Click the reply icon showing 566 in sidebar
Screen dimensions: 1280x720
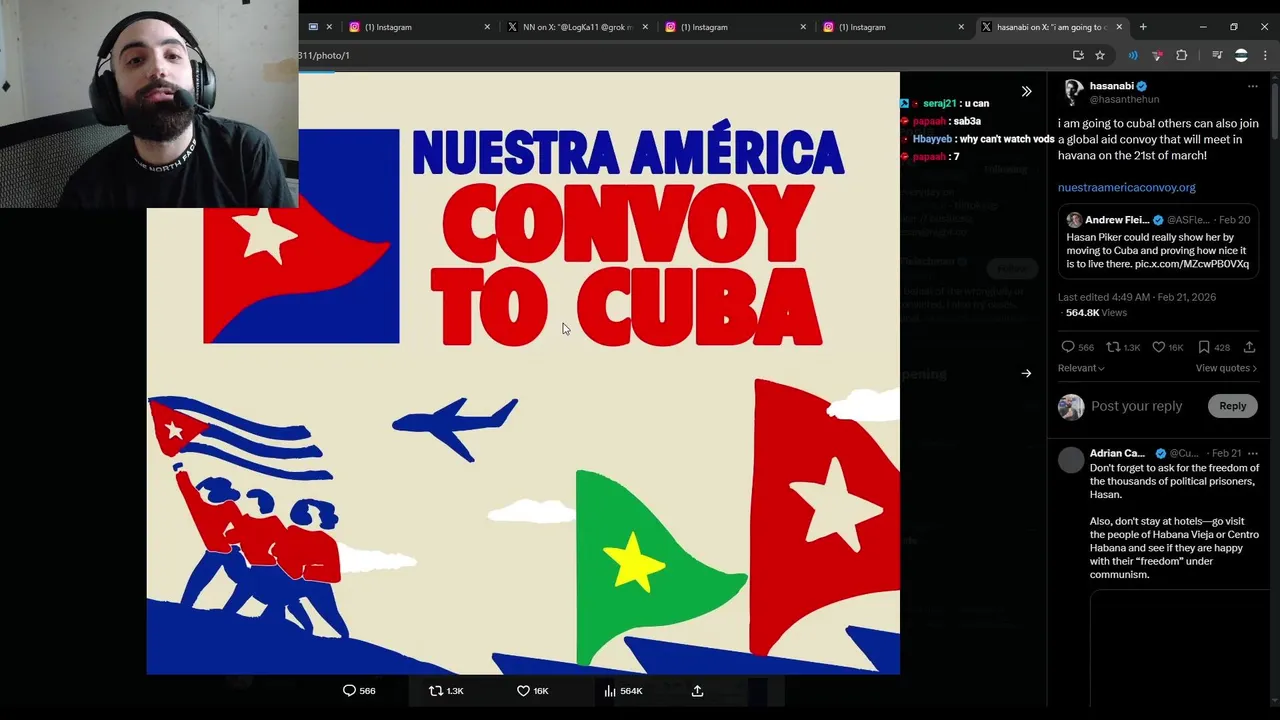1068,347
